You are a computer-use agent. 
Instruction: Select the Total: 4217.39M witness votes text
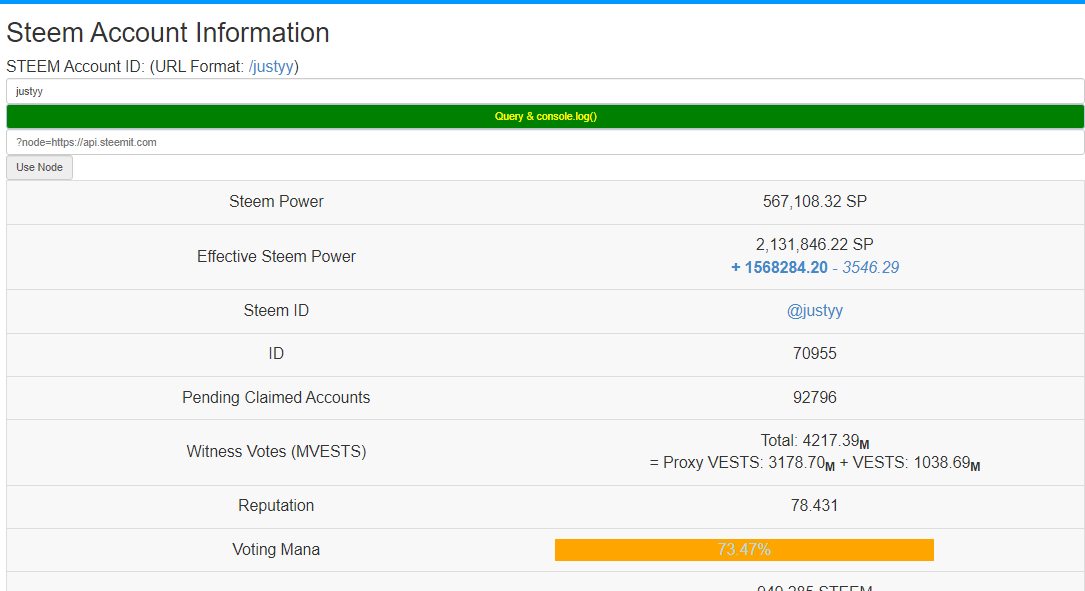(x=814, y=441)
